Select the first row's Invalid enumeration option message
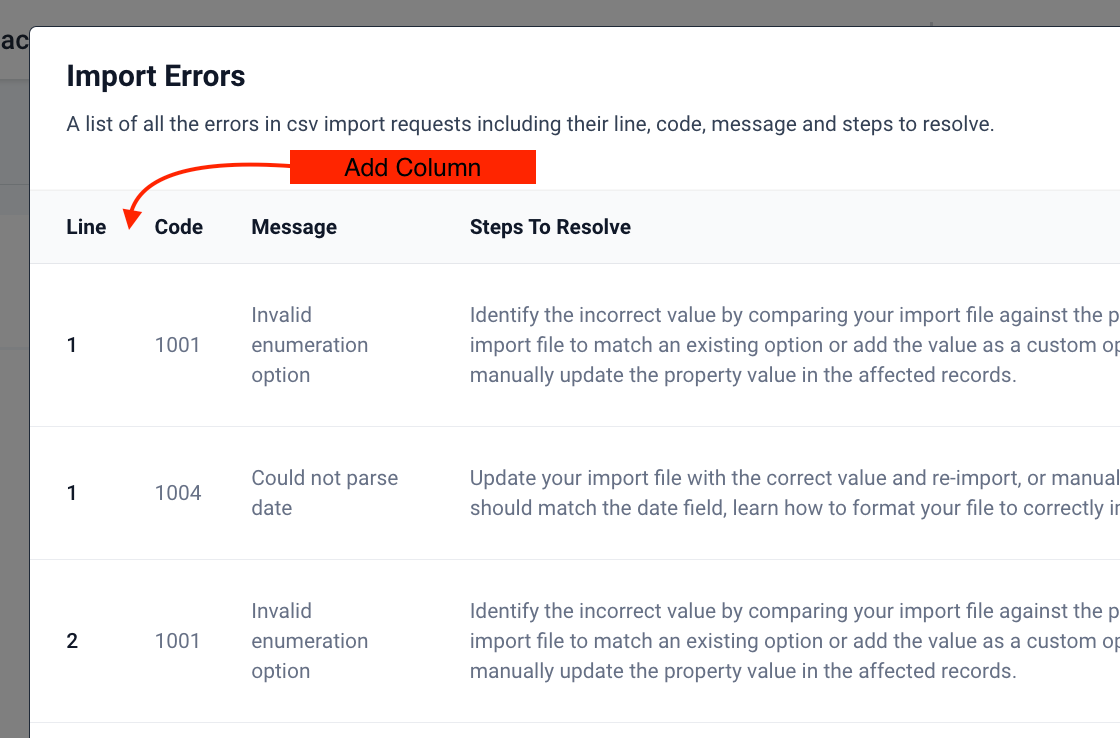This screenshot has height=738, width=1120. click(309, 345)
